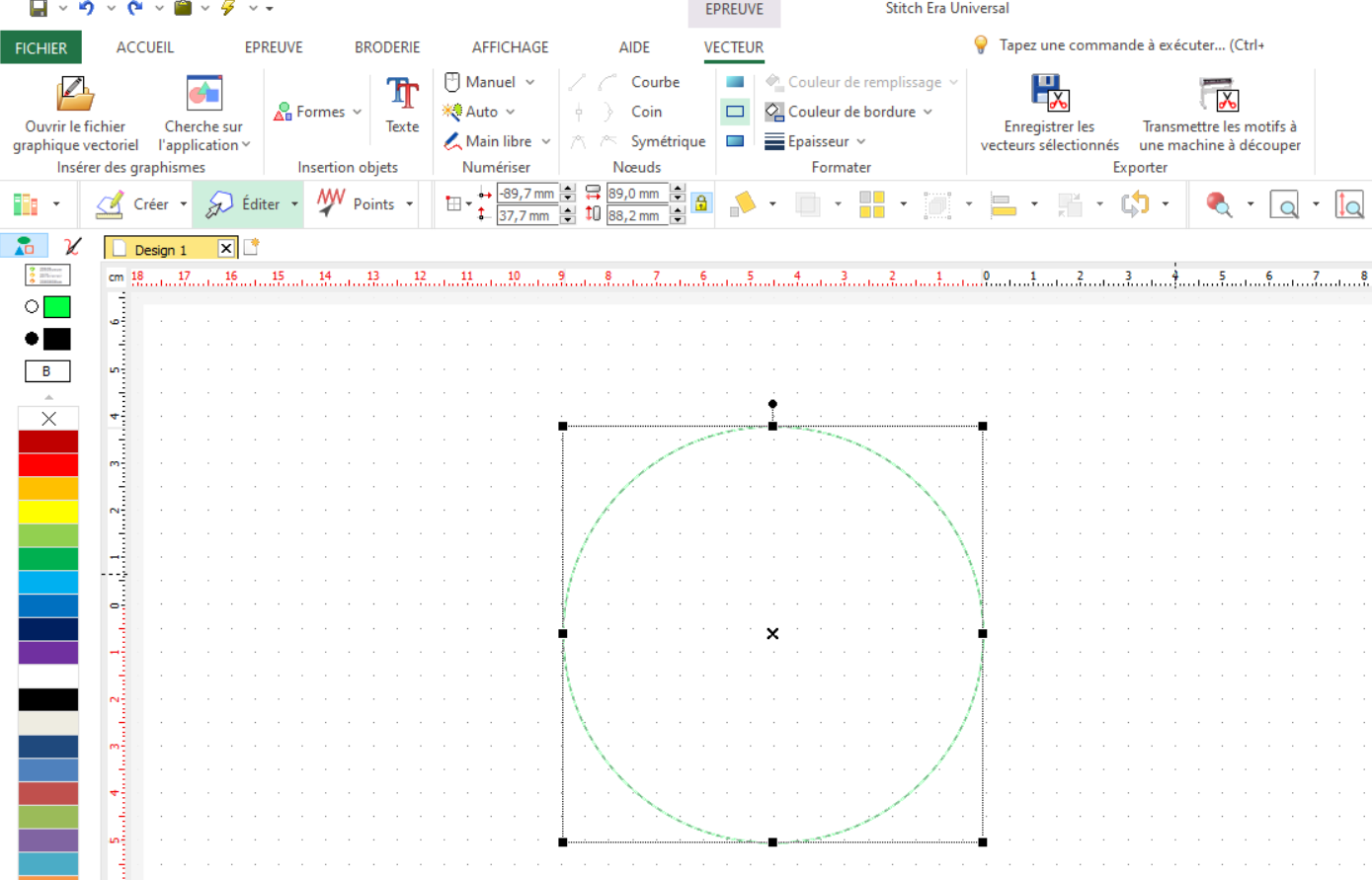The height and width of the screenshot is (880, 1372).
Task: Click the width field showing 89,0 mm
Action: (x=633, y=194)
